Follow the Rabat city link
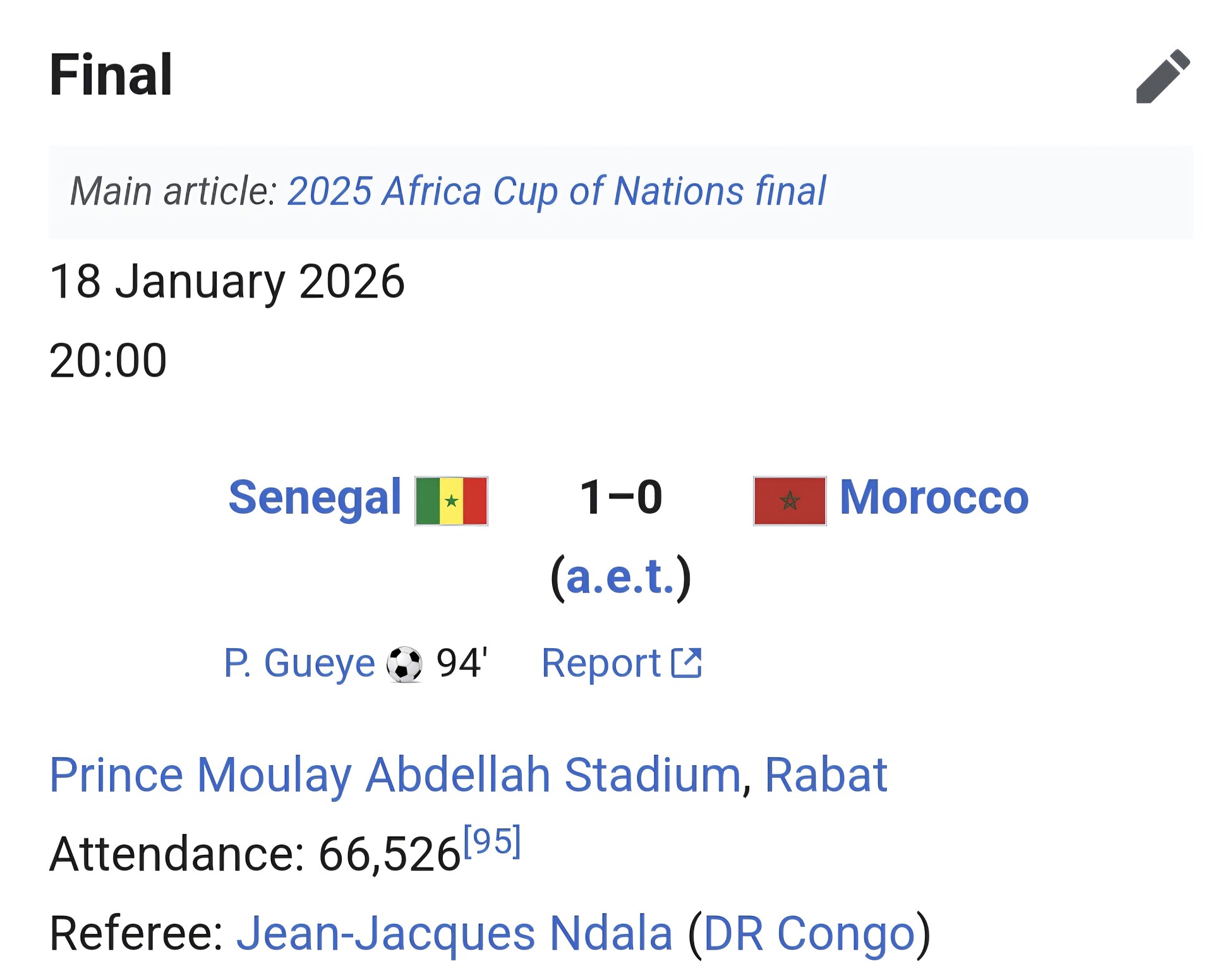 pyautogui.click(x=825, y=775)
